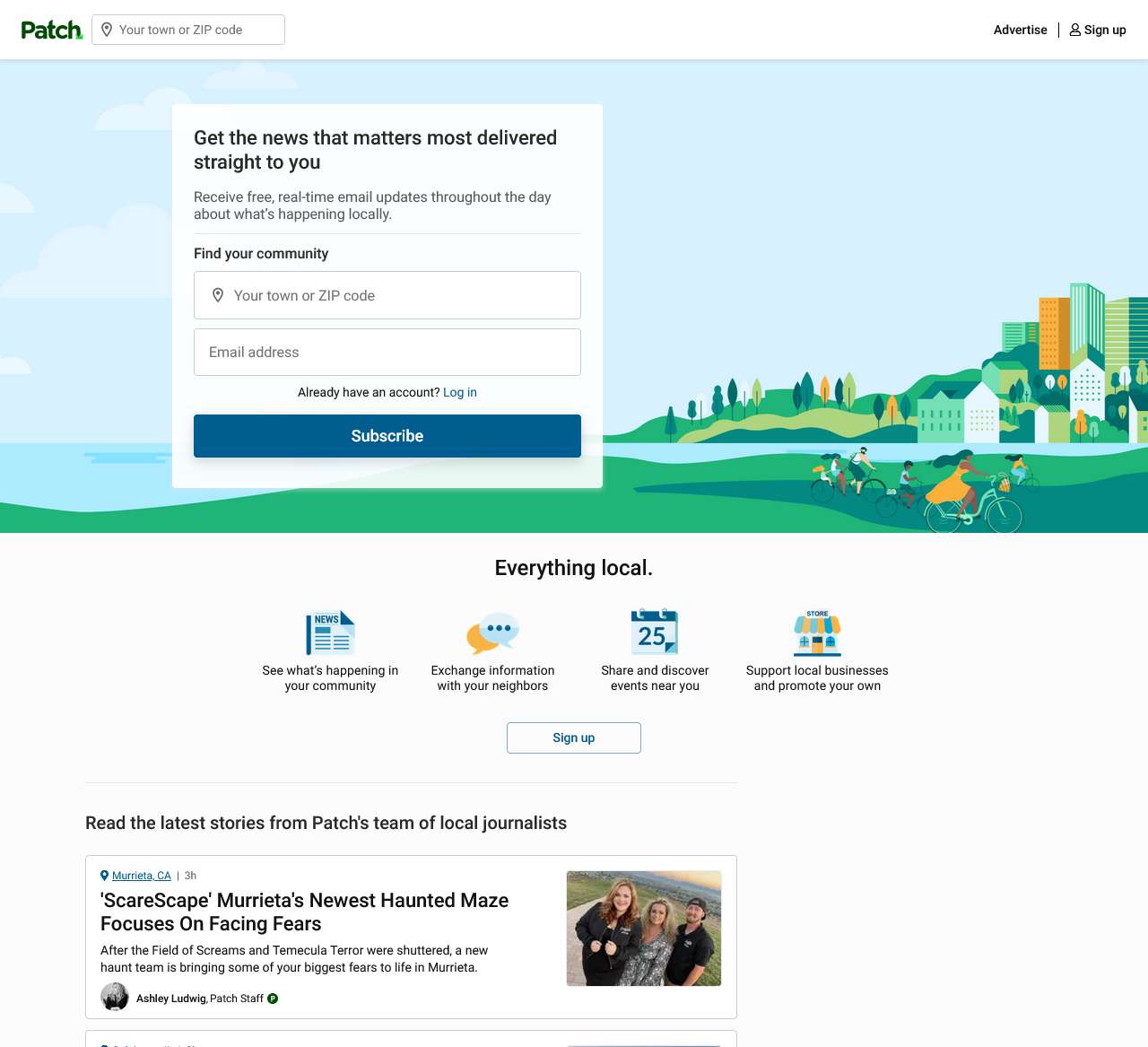Screen dimensions: 1148x1047
Task: Click the newspaper NEWS icon
Action: tap(330, 633)
